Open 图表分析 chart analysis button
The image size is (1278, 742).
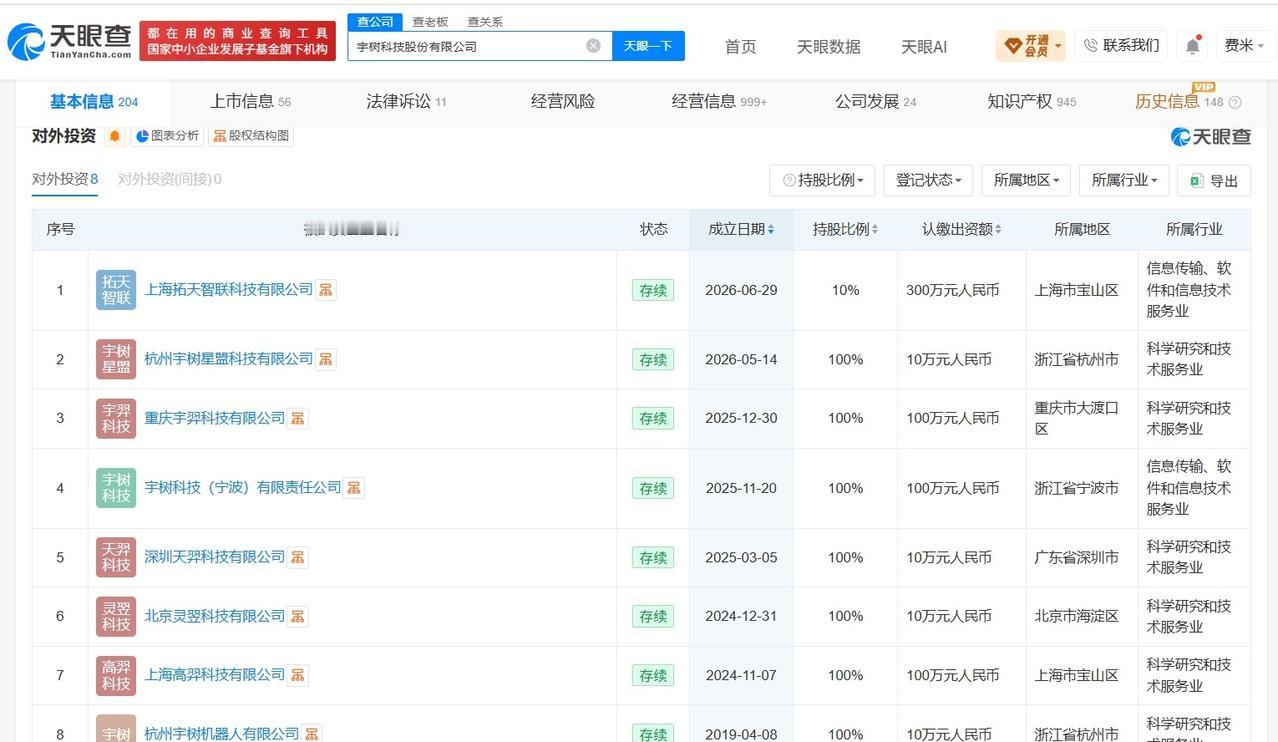[x=167, y=136]
